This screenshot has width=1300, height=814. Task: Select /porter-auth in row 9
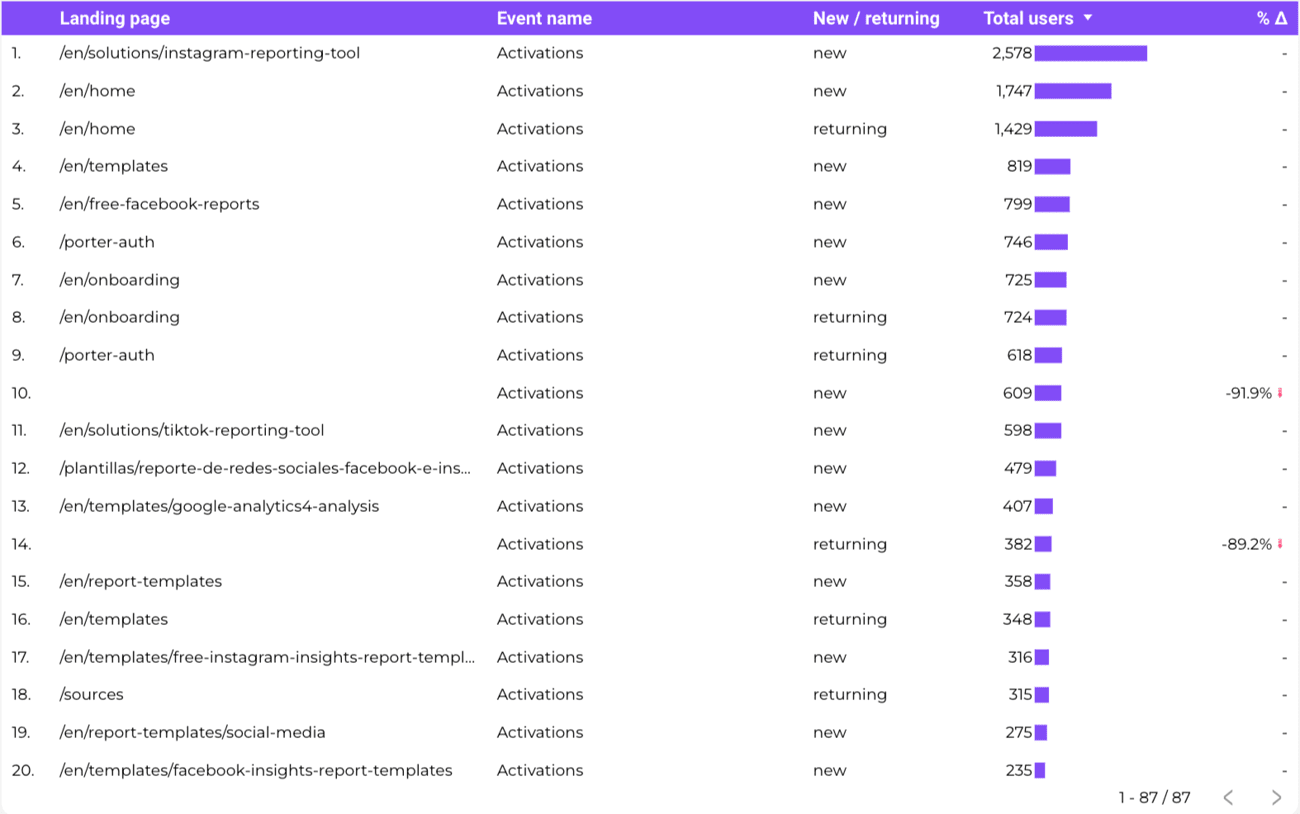107,355
